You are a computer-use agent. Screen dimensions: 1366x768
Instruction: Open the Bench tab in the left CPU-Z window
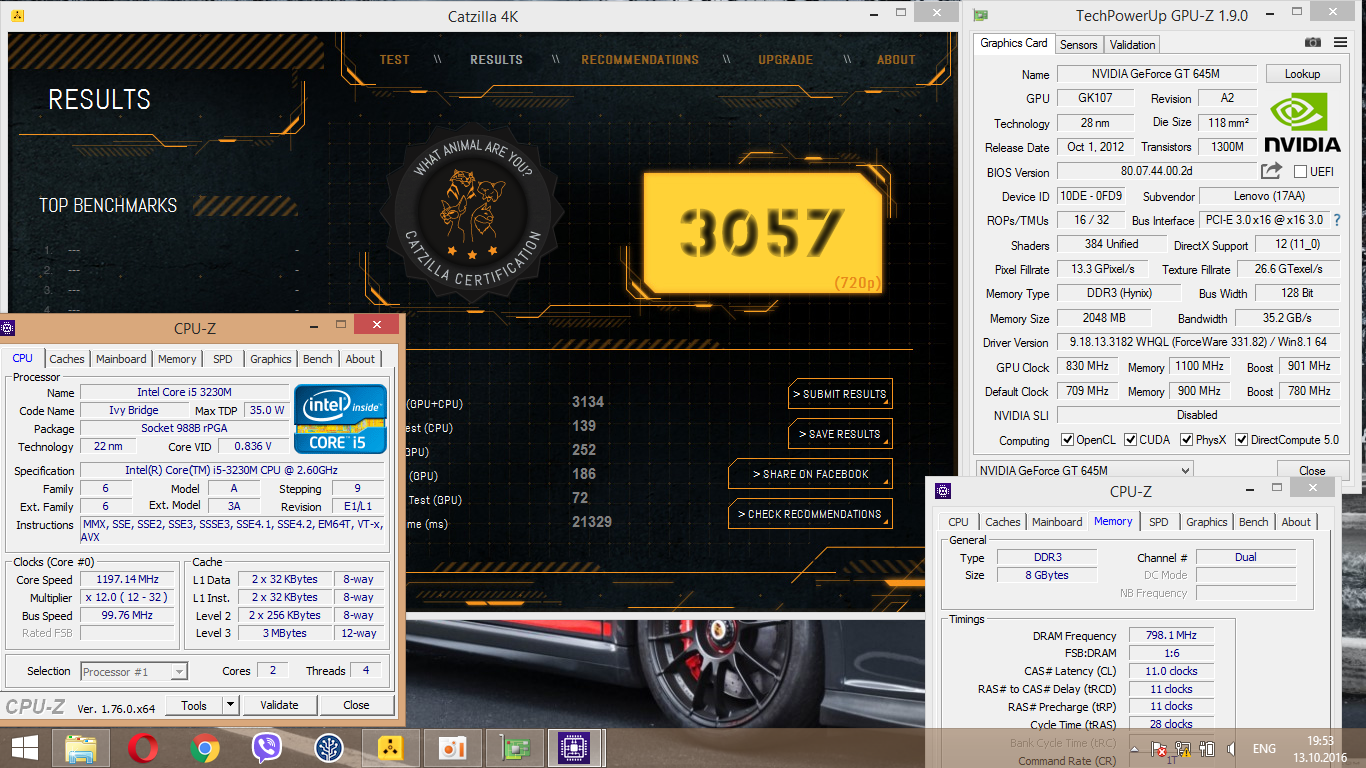[x=318, y=359]
